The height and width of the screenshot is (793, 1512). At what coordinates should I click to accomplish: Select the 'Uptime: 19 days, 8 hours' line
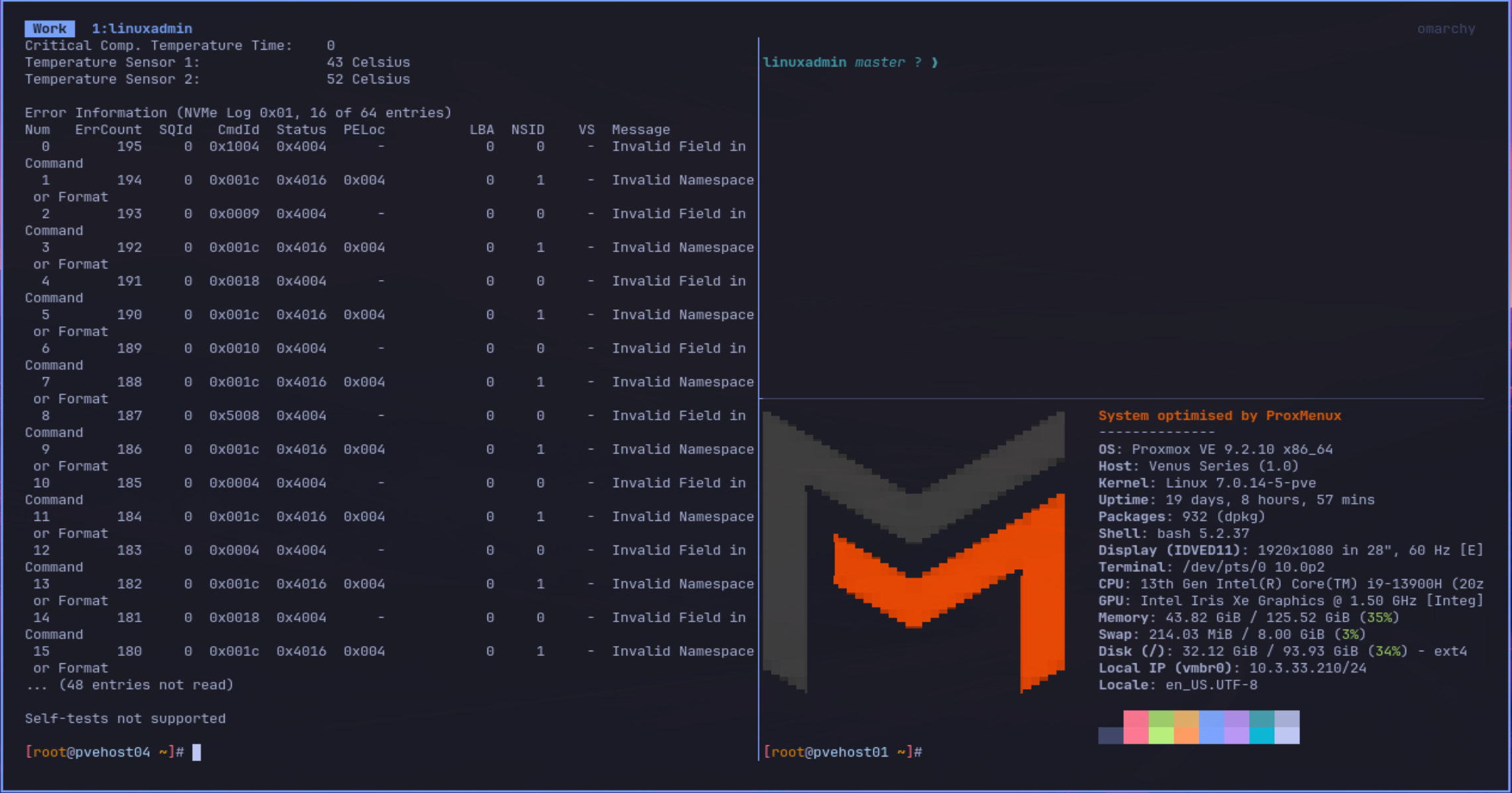pyautogui.click(x=1236, y=500)
